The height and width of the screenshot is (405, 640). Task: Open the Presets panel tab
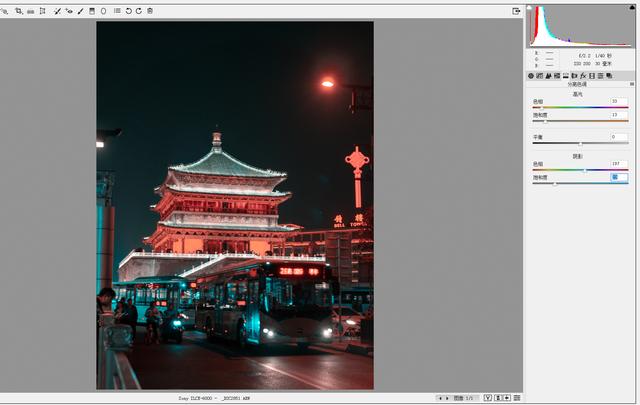(x=600, y=76)
